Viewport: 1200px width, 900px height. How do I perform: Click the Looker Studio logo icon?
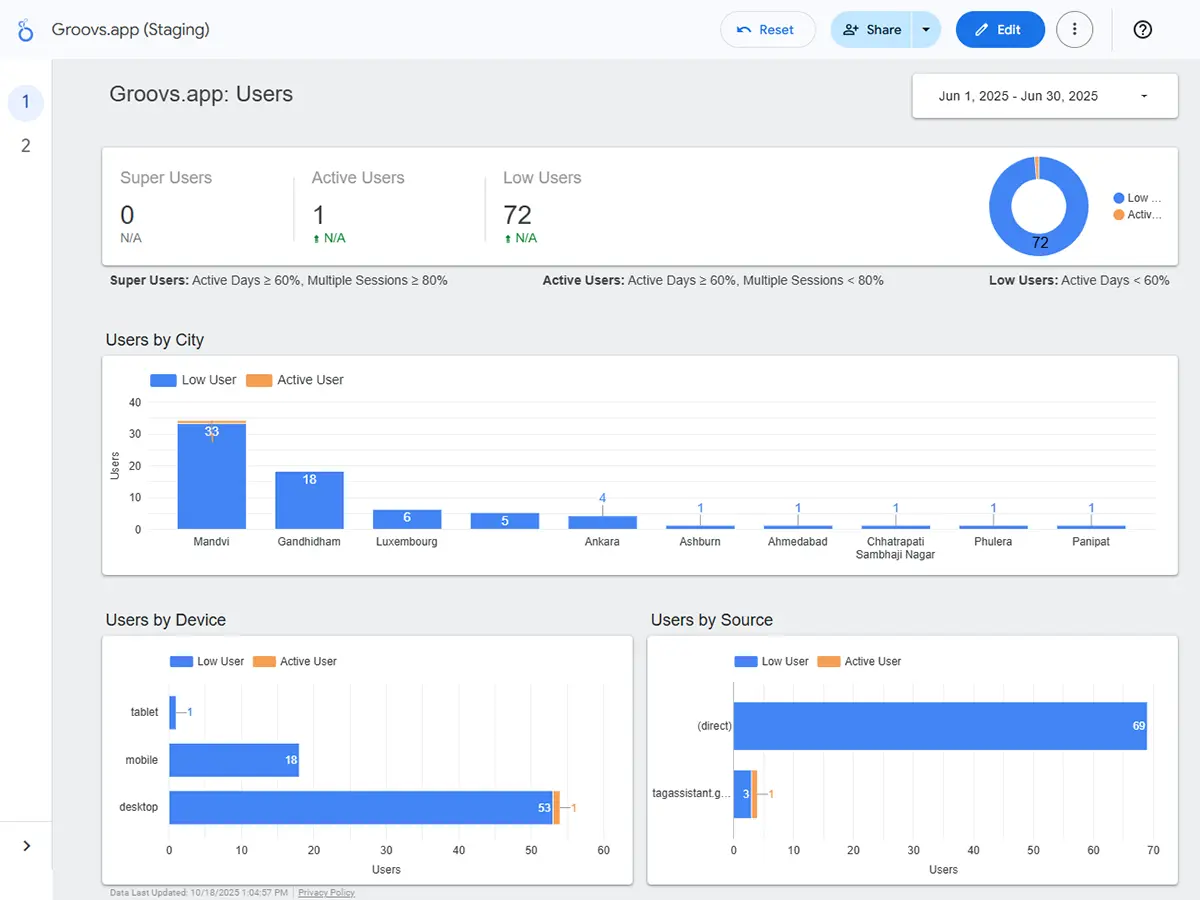point(26,30)
